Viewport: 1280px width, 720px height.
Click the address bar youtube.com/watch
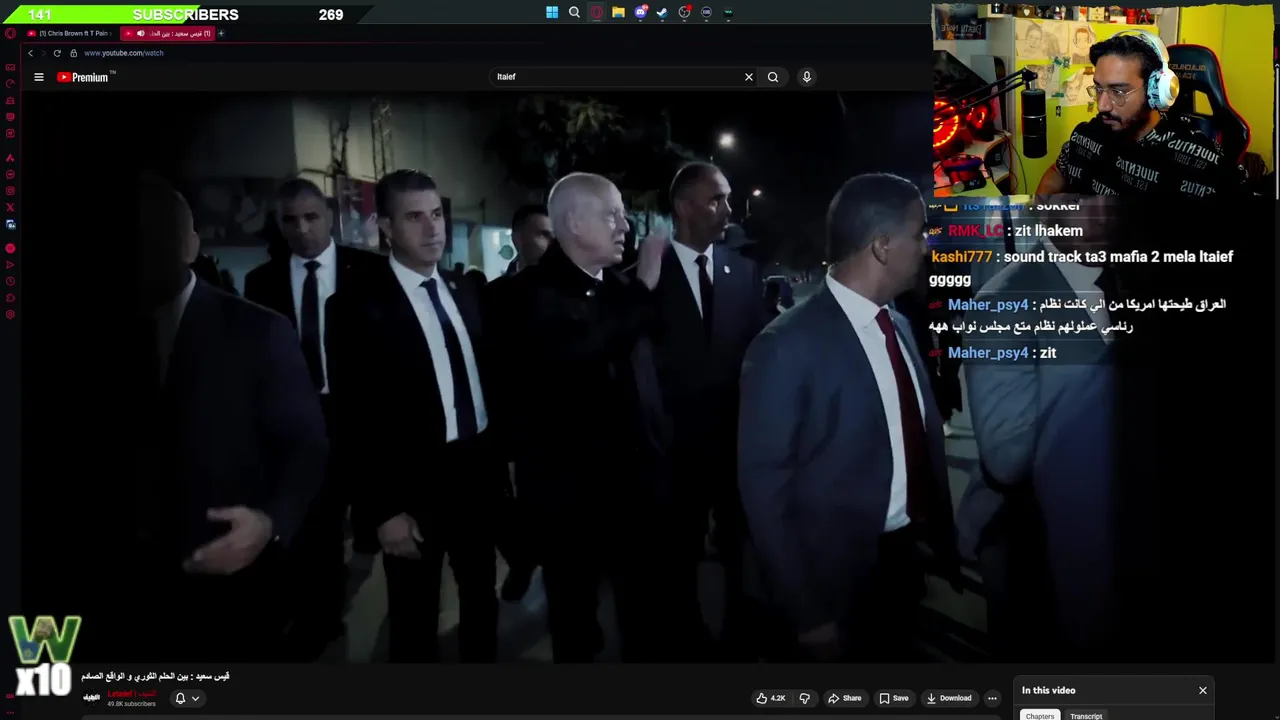click(124, 53)
